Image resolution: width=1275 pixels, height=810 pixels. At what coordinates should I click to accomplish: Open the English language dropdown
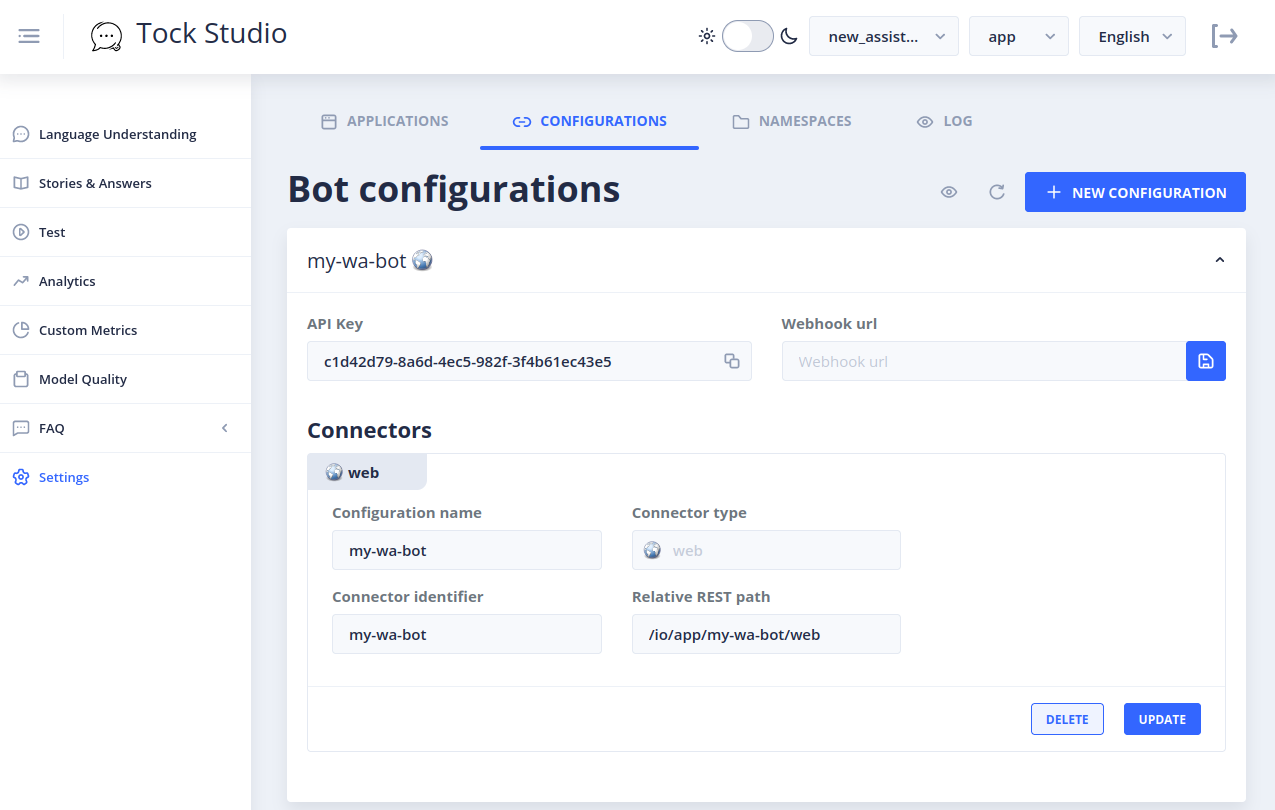pyautogui.click(x=1132, y=36)
